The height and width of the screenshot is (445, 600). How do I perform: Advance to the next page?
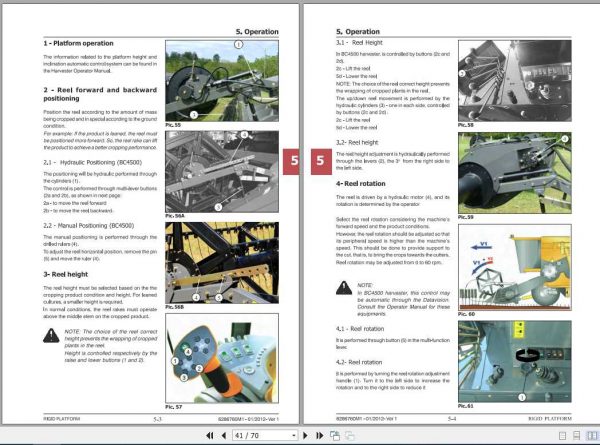click(305, 435)
